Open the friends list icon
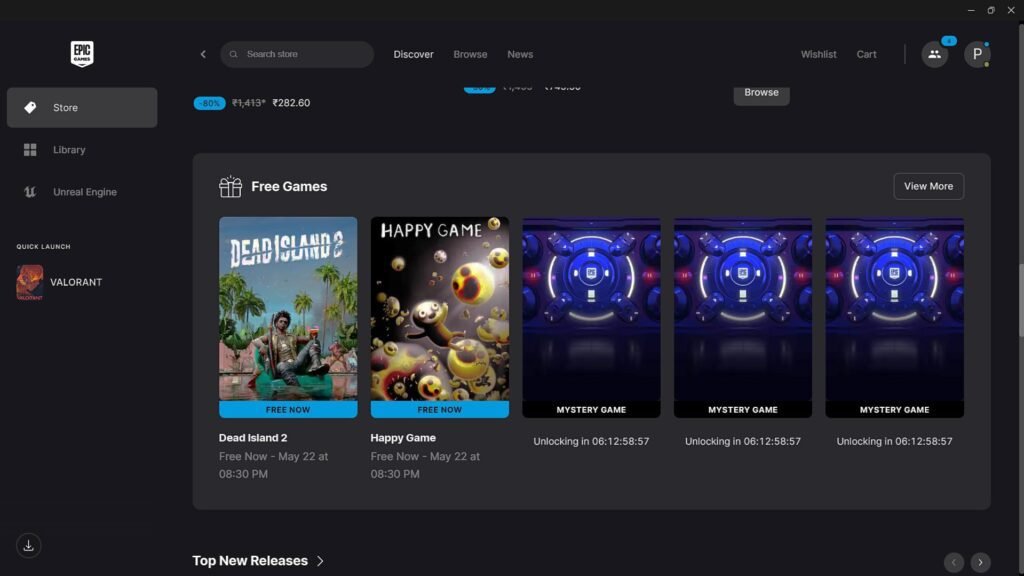The height and width of the screenshot is (576, 1024). click(x=935, y=54)
